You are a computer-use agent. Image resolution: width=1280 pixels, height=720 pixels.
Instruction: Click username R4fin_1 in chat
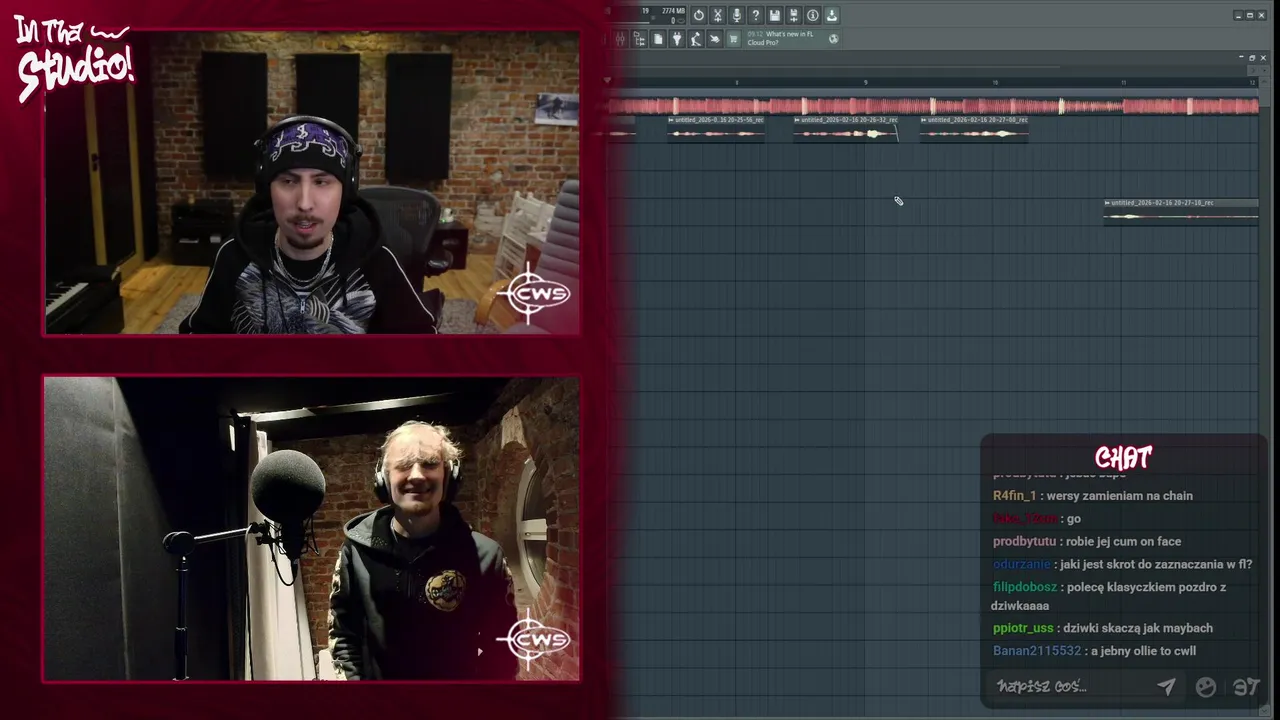click(x=1014, y=496)
